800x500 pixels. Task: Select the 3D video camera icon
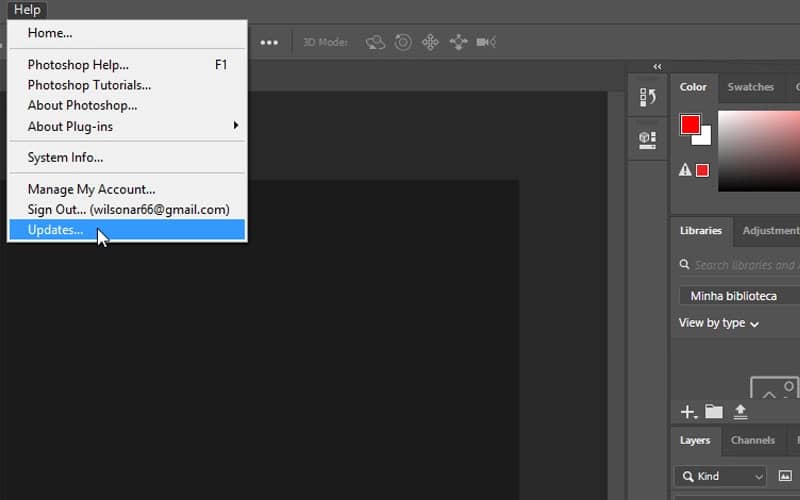(486, 42)
